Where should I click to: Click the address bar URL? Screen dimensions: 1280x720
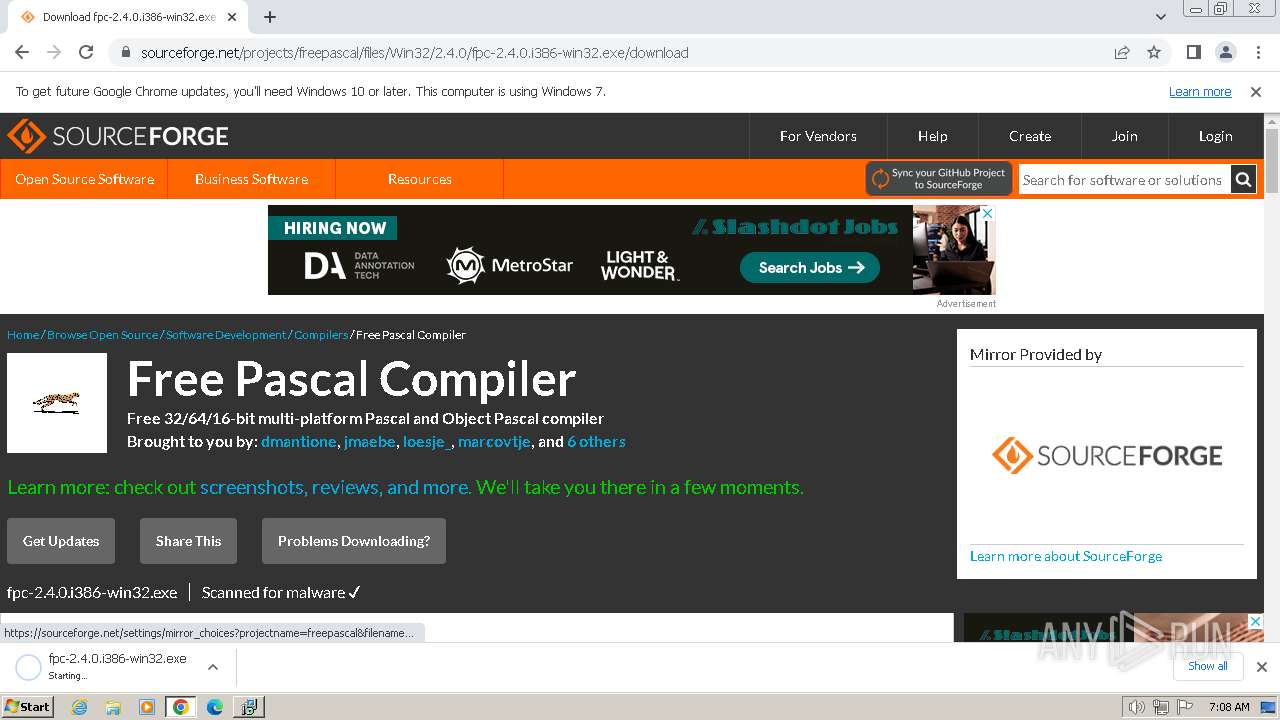point(414,52)
